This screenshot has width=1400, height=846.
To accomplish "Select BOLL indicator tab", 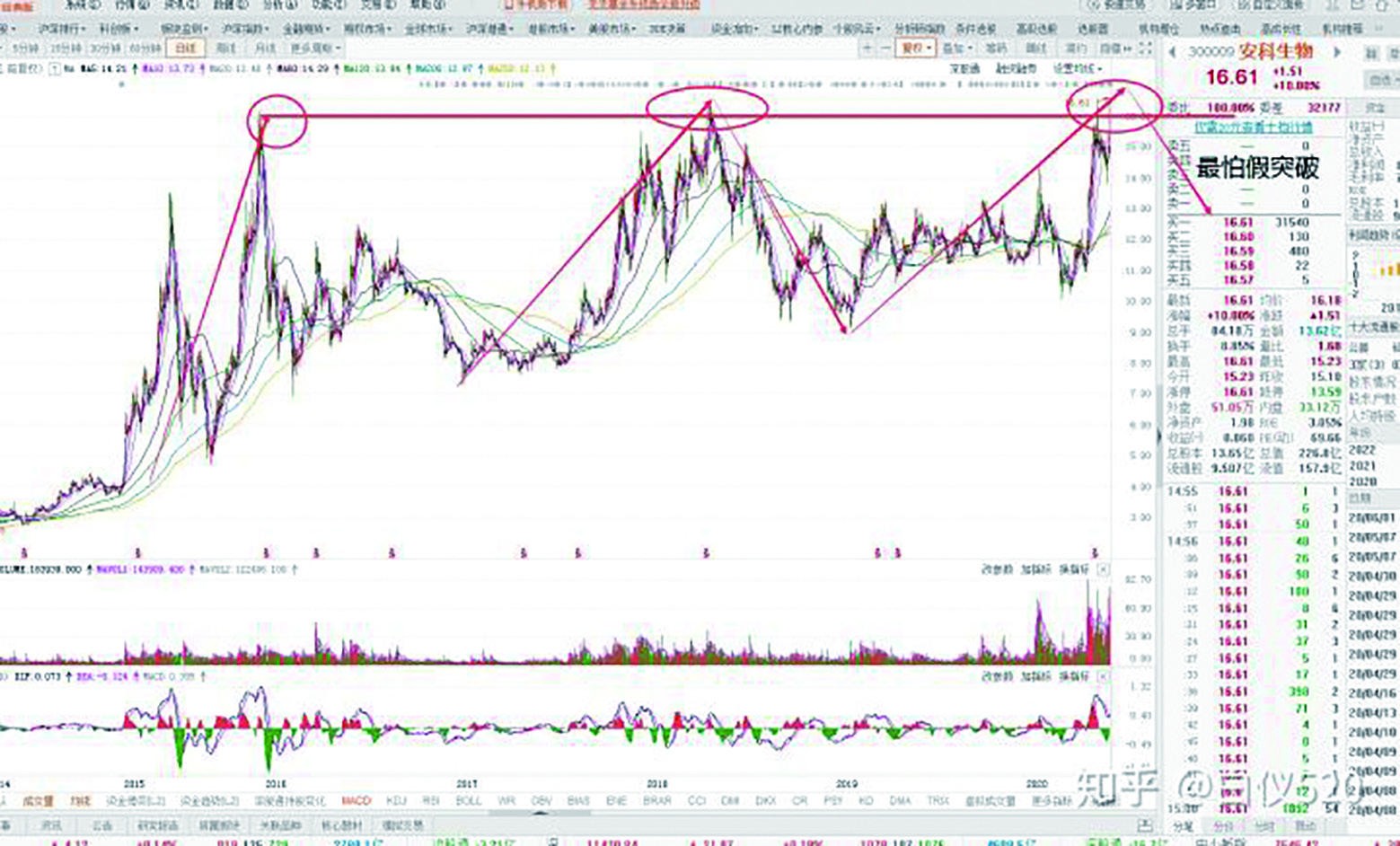I will click(469, 800).
